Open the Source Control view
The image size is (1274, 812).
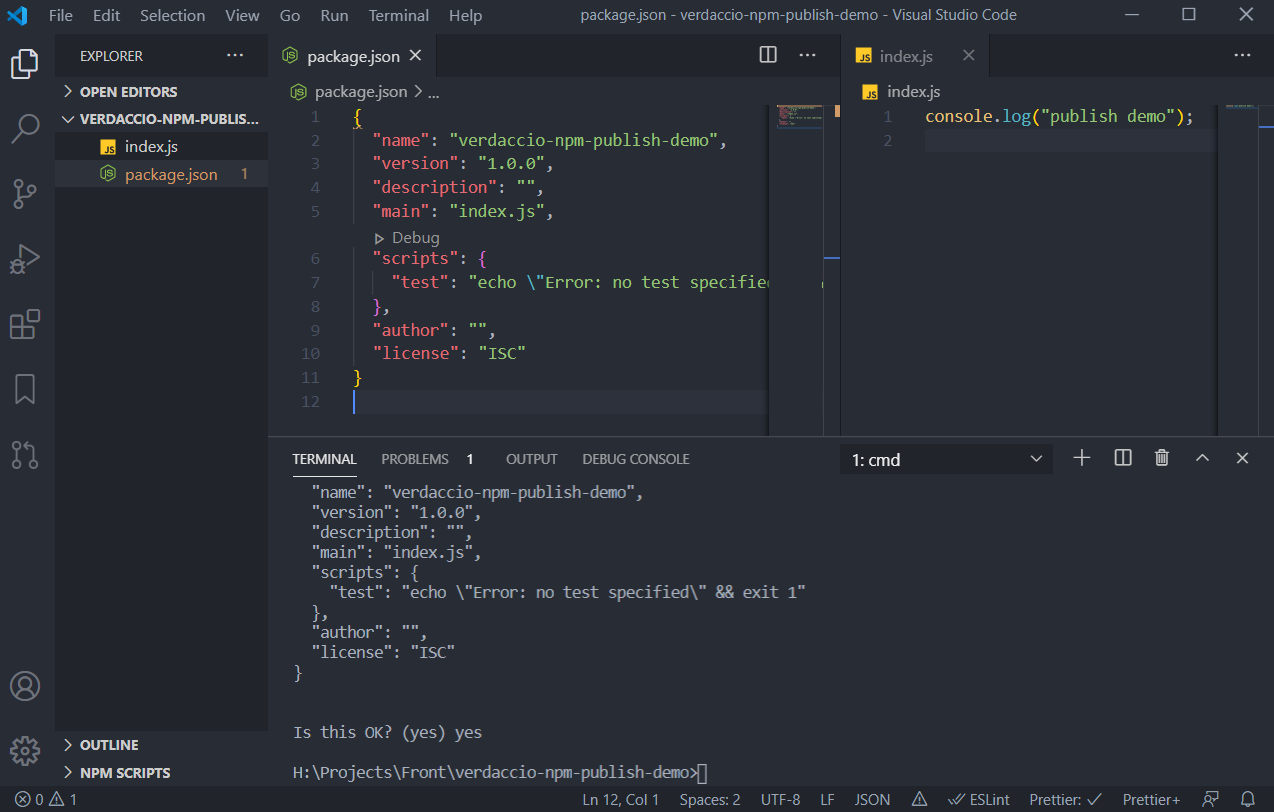coord(25,193)
